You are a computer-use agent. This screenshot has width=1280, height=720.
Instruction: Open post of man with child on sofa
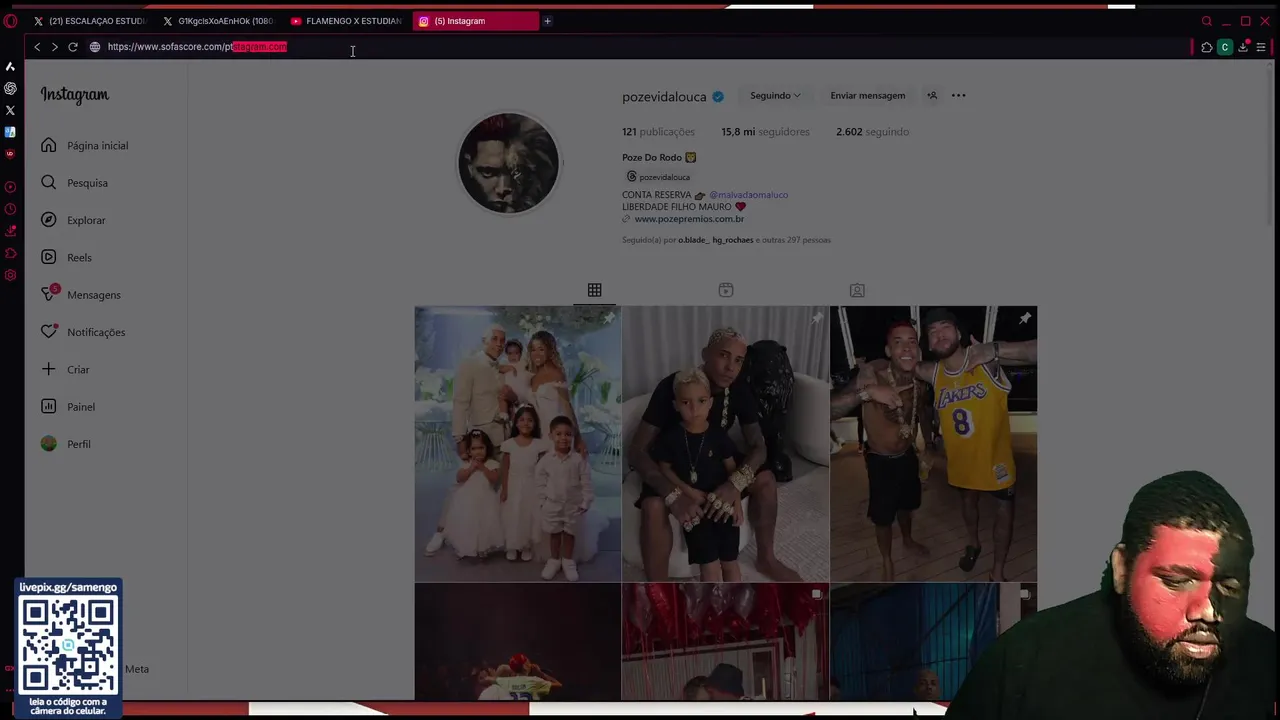click(725, 444)
